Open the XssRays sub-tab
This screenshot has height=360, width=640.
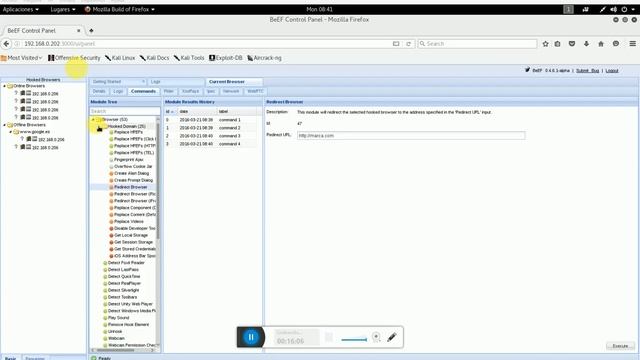click(191, 91)
